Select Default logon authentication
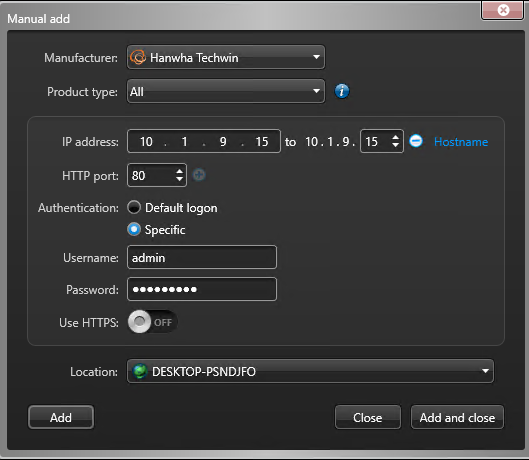 click(134, 207)
